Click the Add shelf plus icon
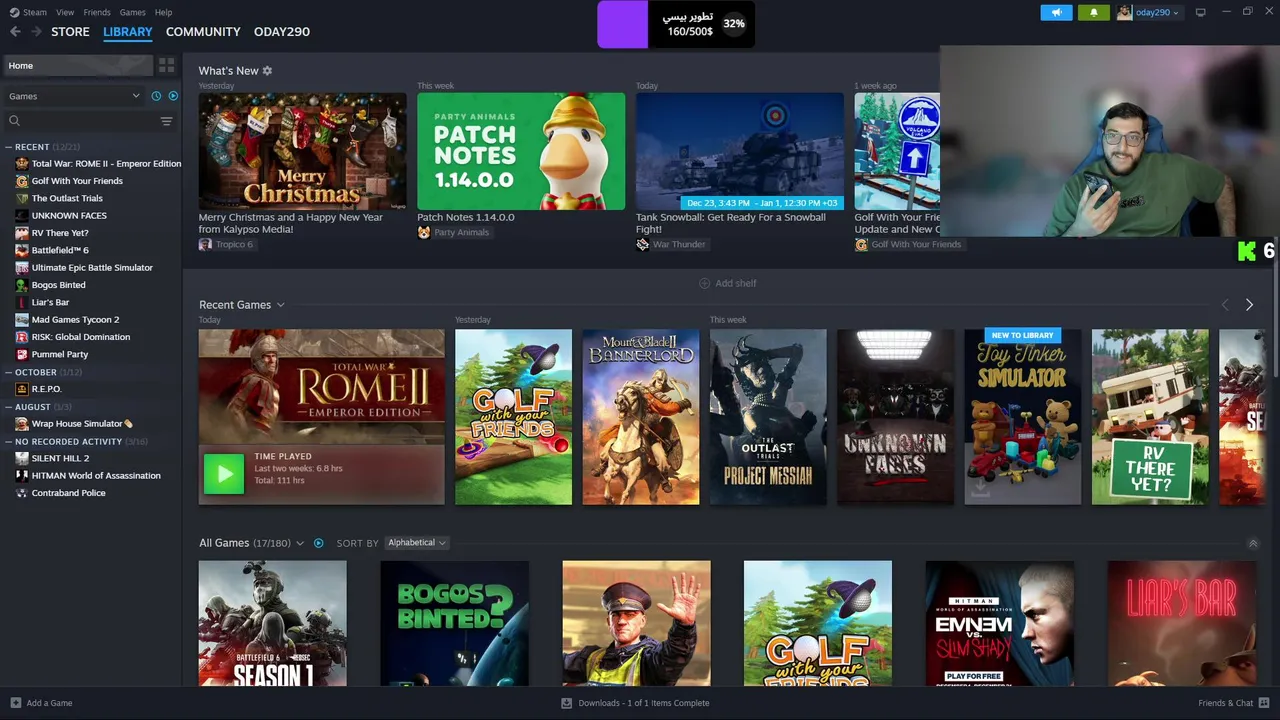The height and width of the screenshot is (720, 1280). tap(704, 283)
